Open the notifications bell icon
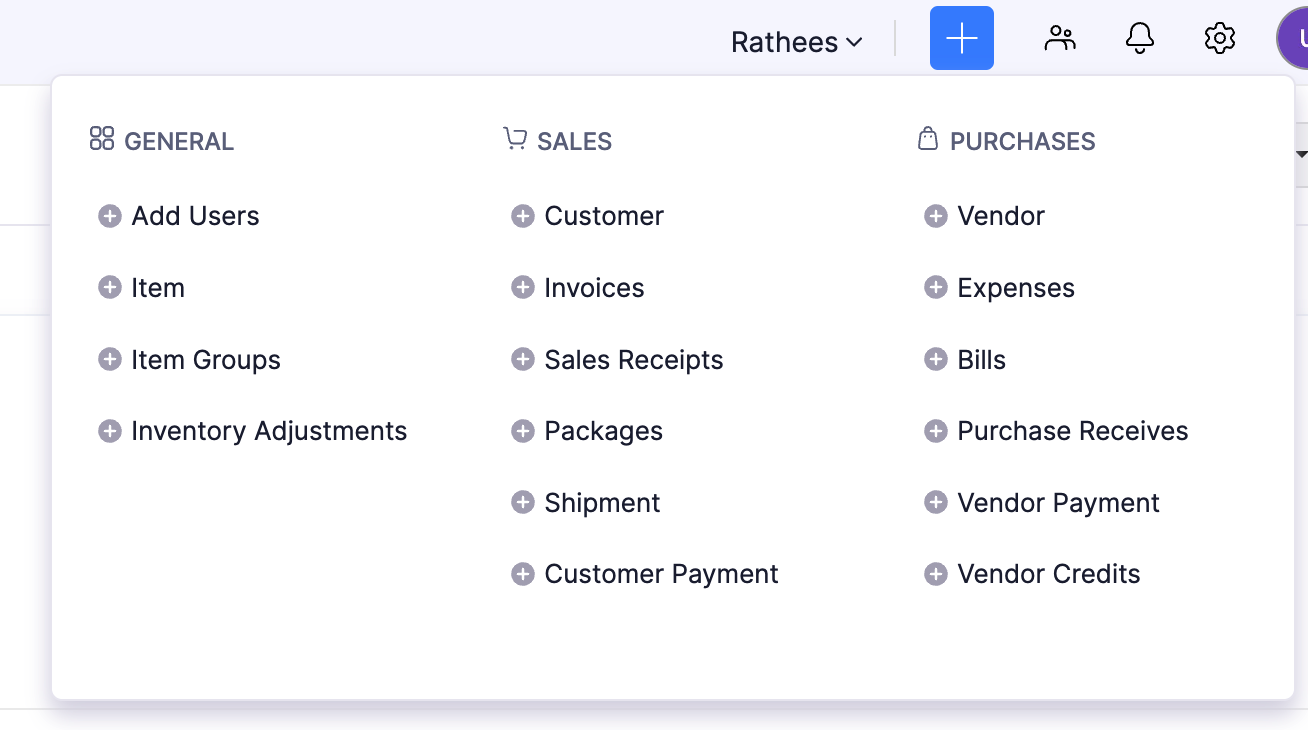This screenshot has height=730, width=1308. 1139,39
